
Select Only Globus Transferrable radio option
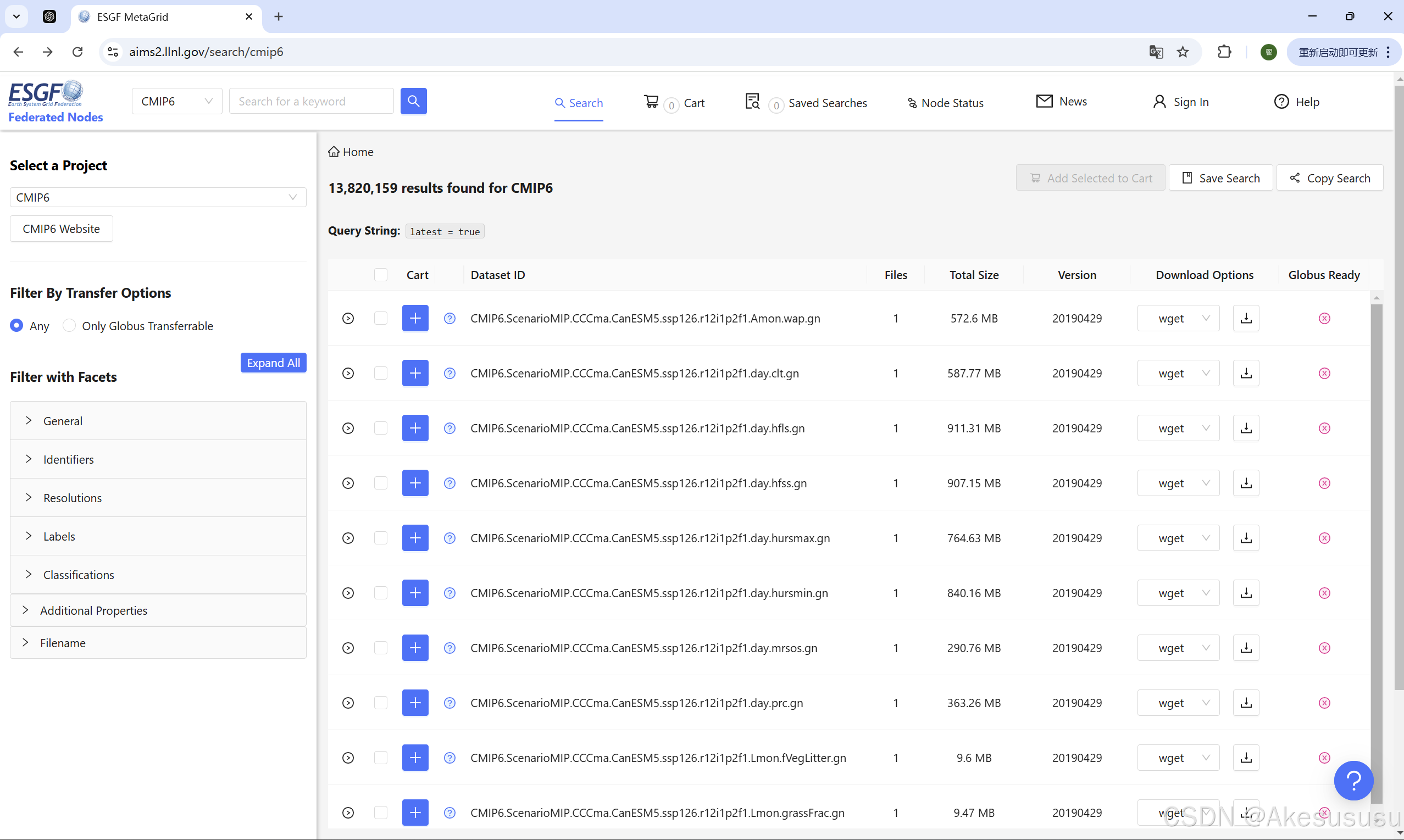(x=69, y=325)
